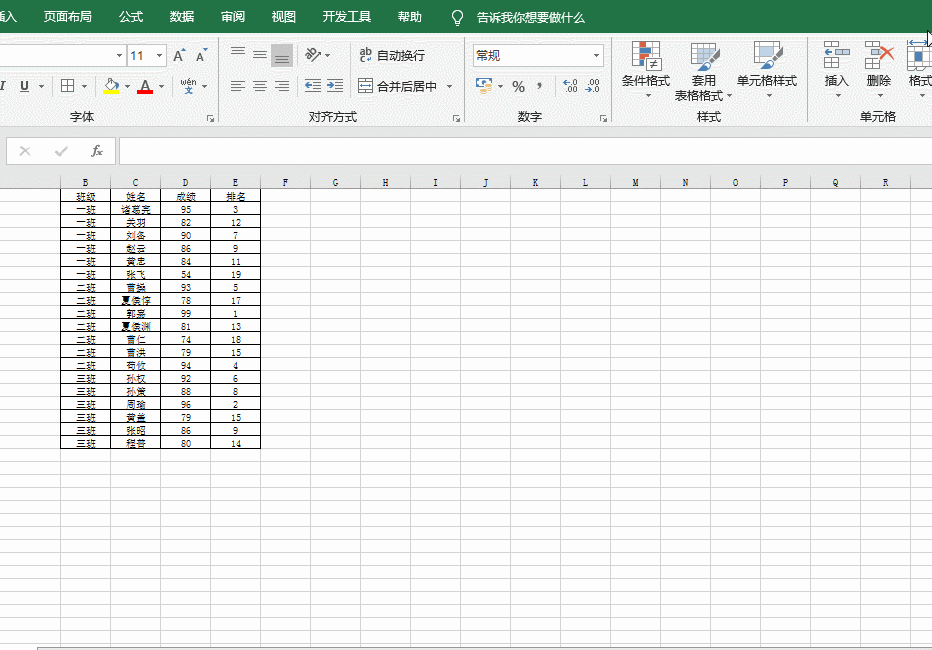The height and width of the screenshot is (650, 932).
Task: Click 告诉我你想要做什么 search box
Action: click(530, 17)
